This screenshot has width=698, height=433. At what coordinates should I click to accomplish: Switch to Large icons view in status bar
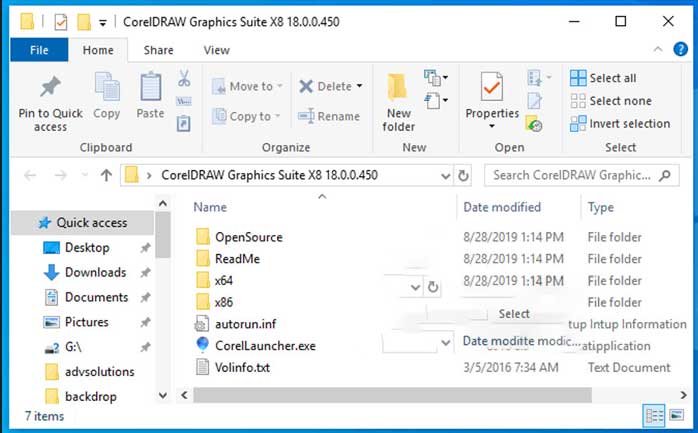point(677,415)
